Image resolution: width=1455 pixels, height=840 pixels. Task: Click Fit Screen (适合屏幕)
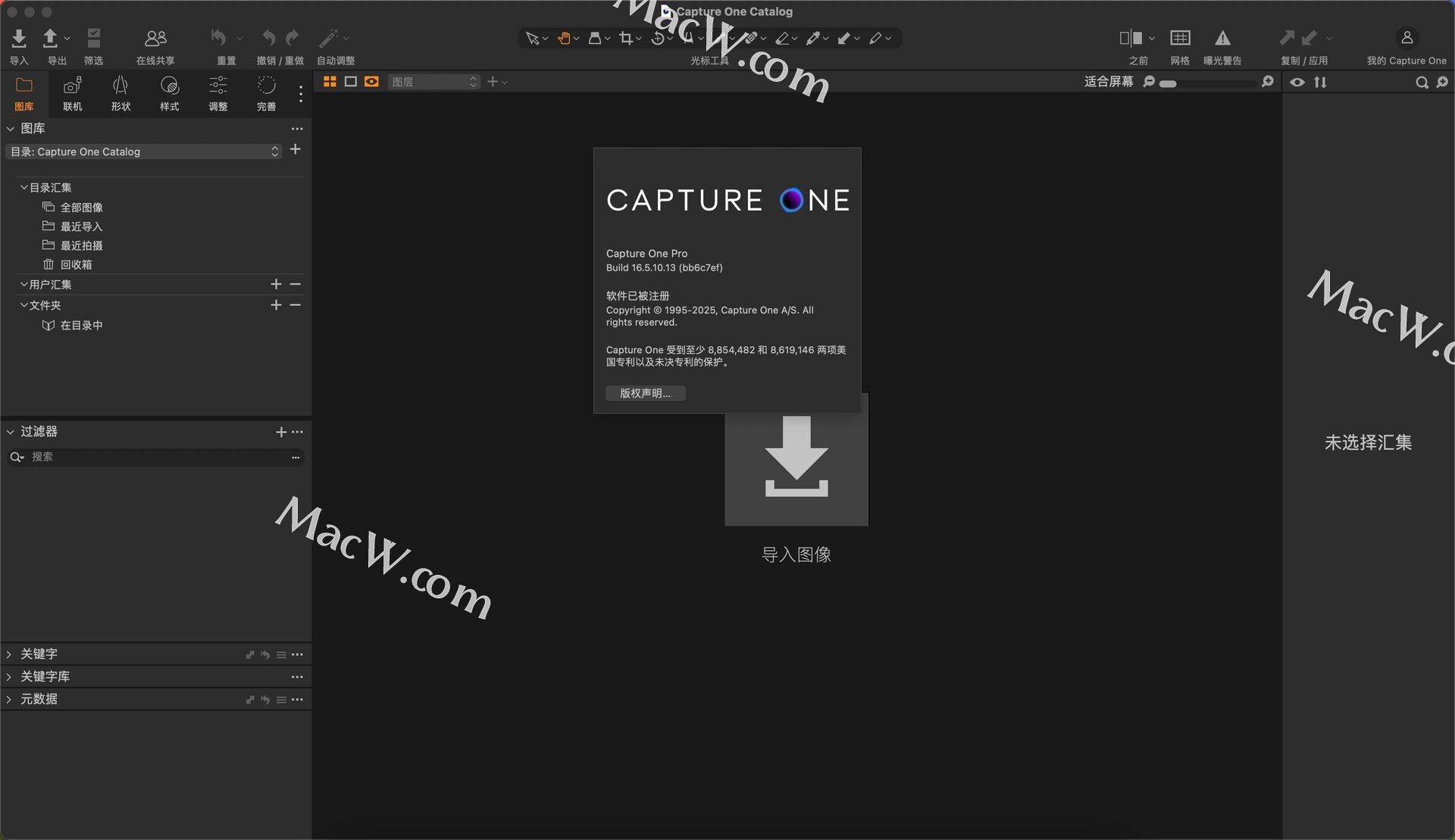tap(1109, 82)
